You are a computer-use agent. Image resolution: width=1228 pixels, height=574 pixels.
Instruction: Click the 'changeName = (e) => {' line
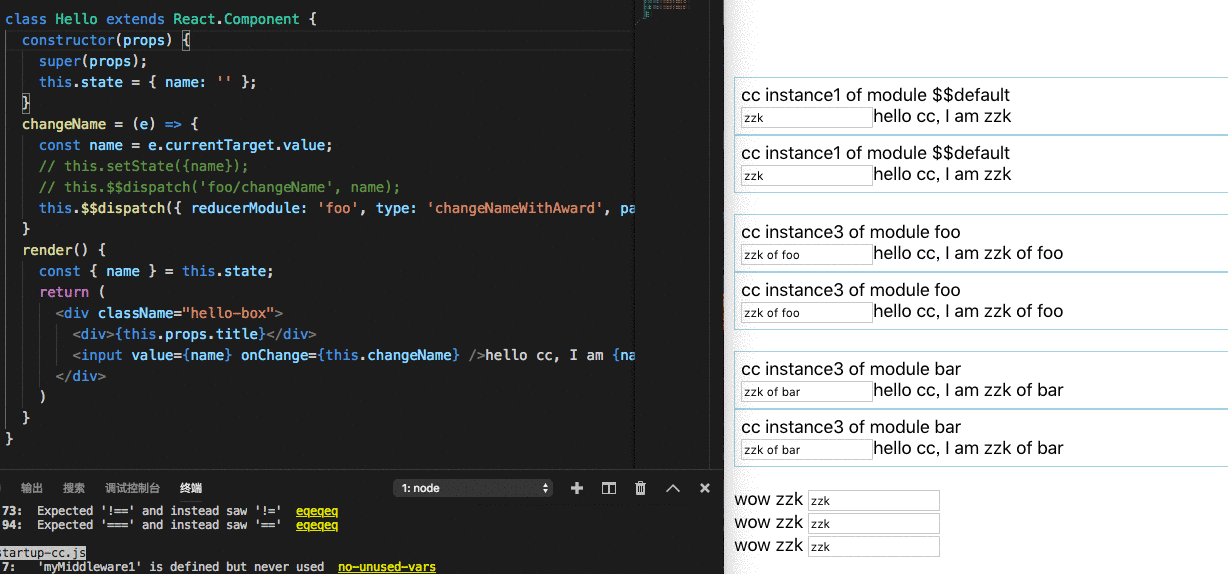coord(111,124)
